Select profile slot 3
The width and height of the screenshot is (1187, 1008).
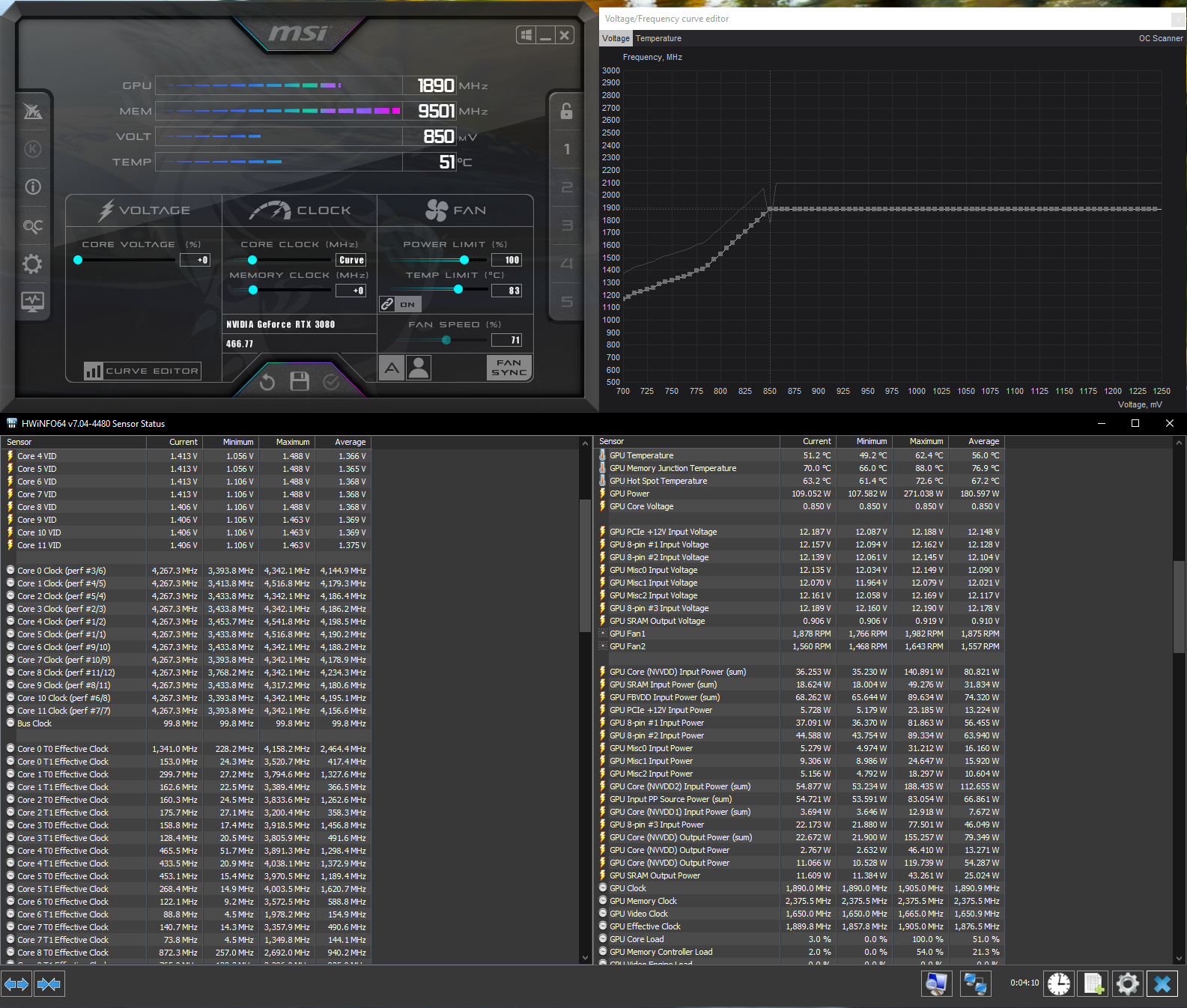coord(567,225)
